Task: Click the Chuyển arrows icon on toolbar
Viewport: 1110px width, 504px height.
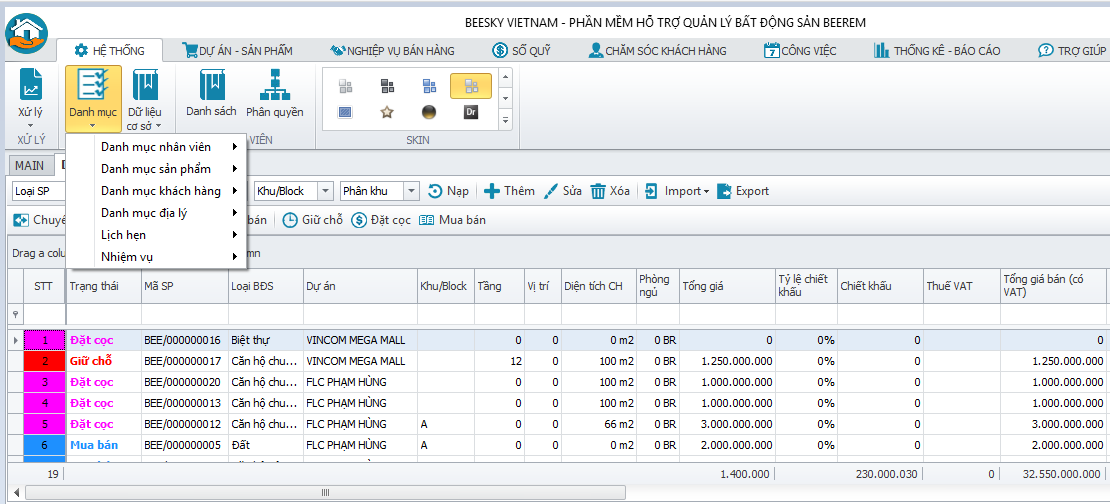Action: coord(21,220)
